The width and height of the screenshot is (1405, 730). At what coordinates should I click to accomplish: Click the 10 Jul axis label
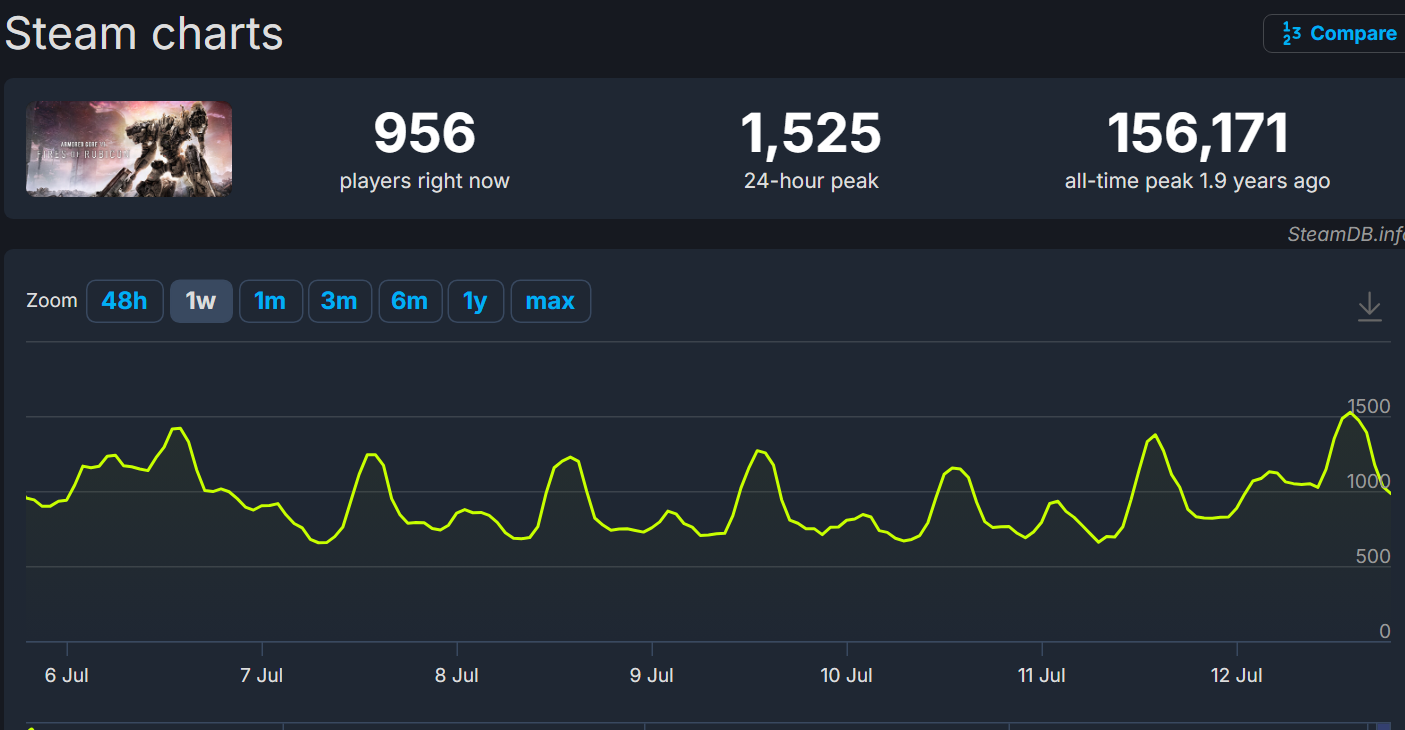click(847, 676)
